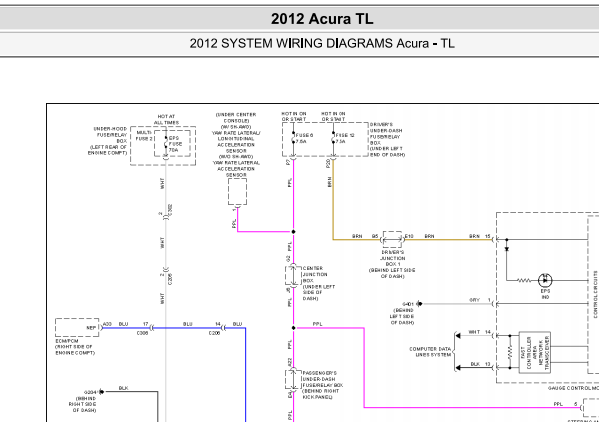
Task: Click the resistor symbol beside the EPS lamp
Action: click(x=524, y=280)
